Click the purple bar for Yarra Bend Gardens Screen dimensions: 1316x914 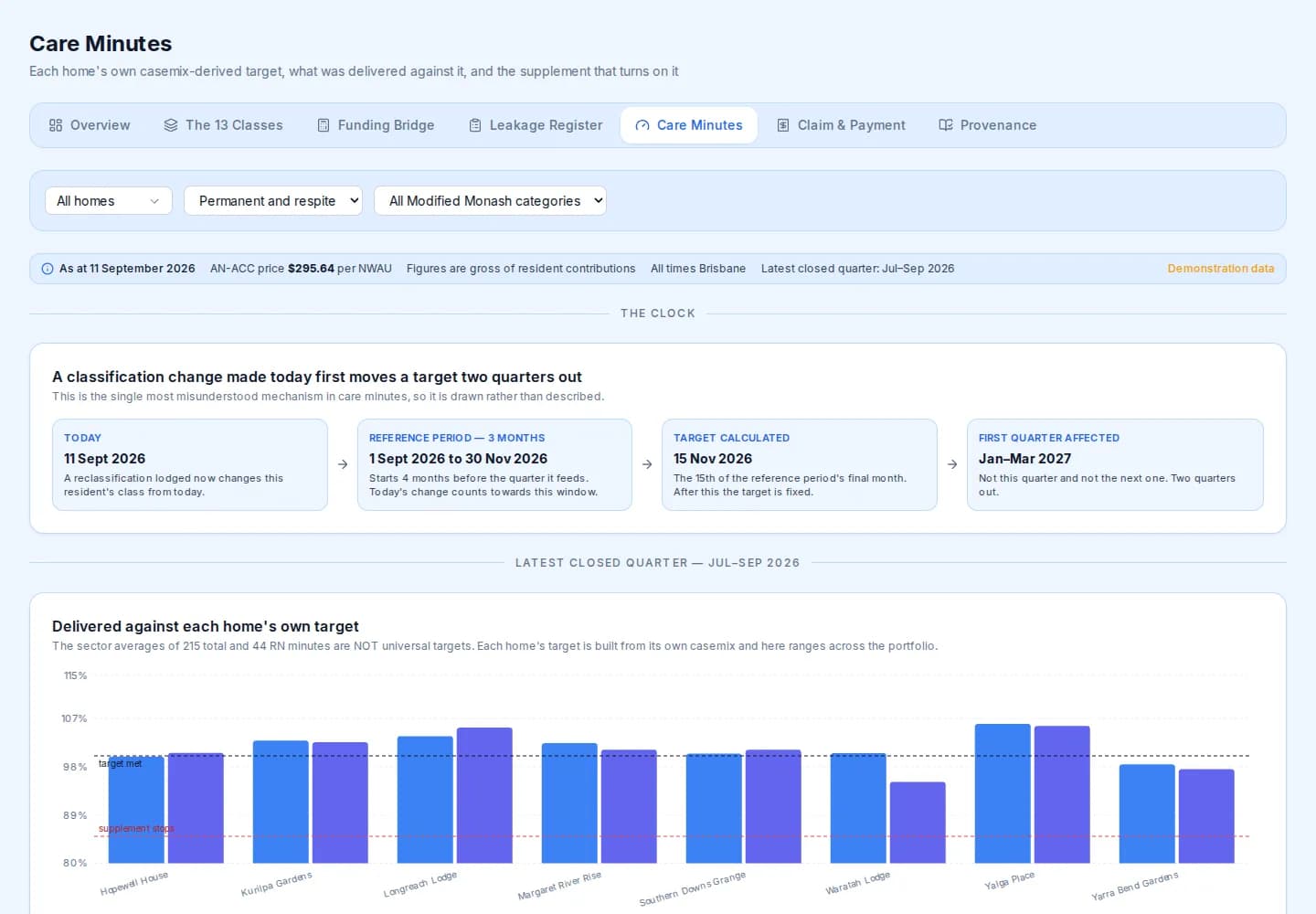coord(1206,816)
